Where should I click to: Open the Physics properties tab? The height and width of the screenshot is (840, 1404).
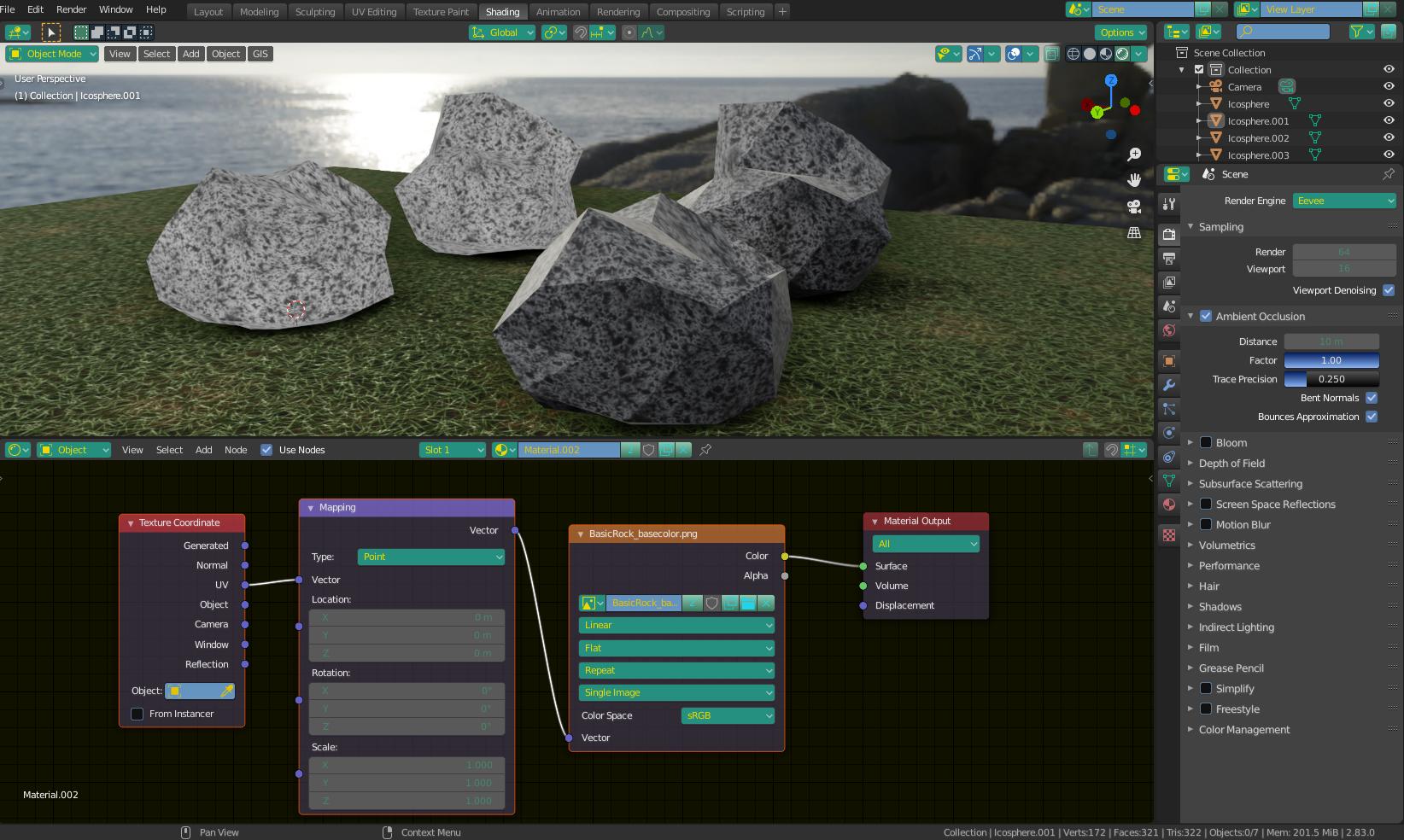1169,433
